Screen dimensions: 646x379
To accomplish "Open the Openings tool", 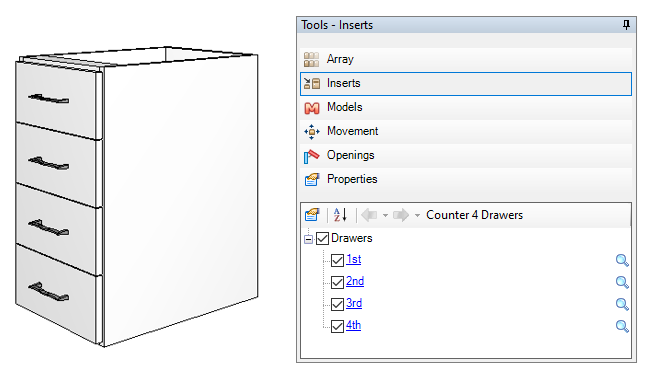I will [466, 155].
